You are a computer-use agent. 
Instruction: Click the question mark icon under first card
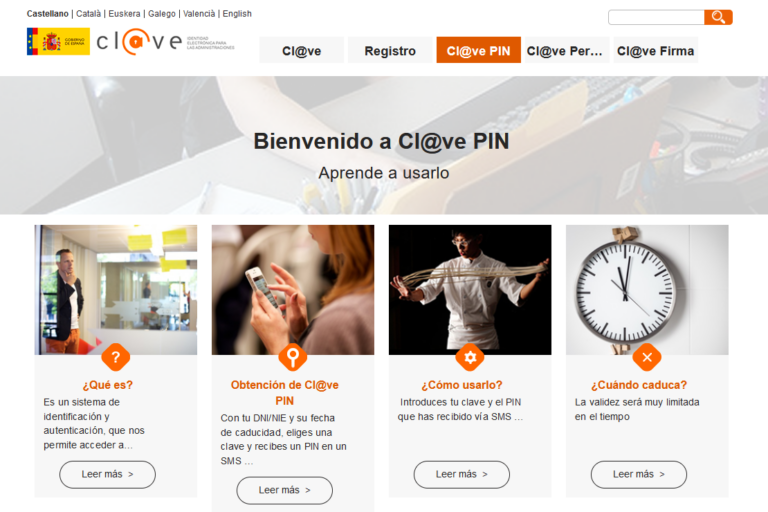[116, 357]
